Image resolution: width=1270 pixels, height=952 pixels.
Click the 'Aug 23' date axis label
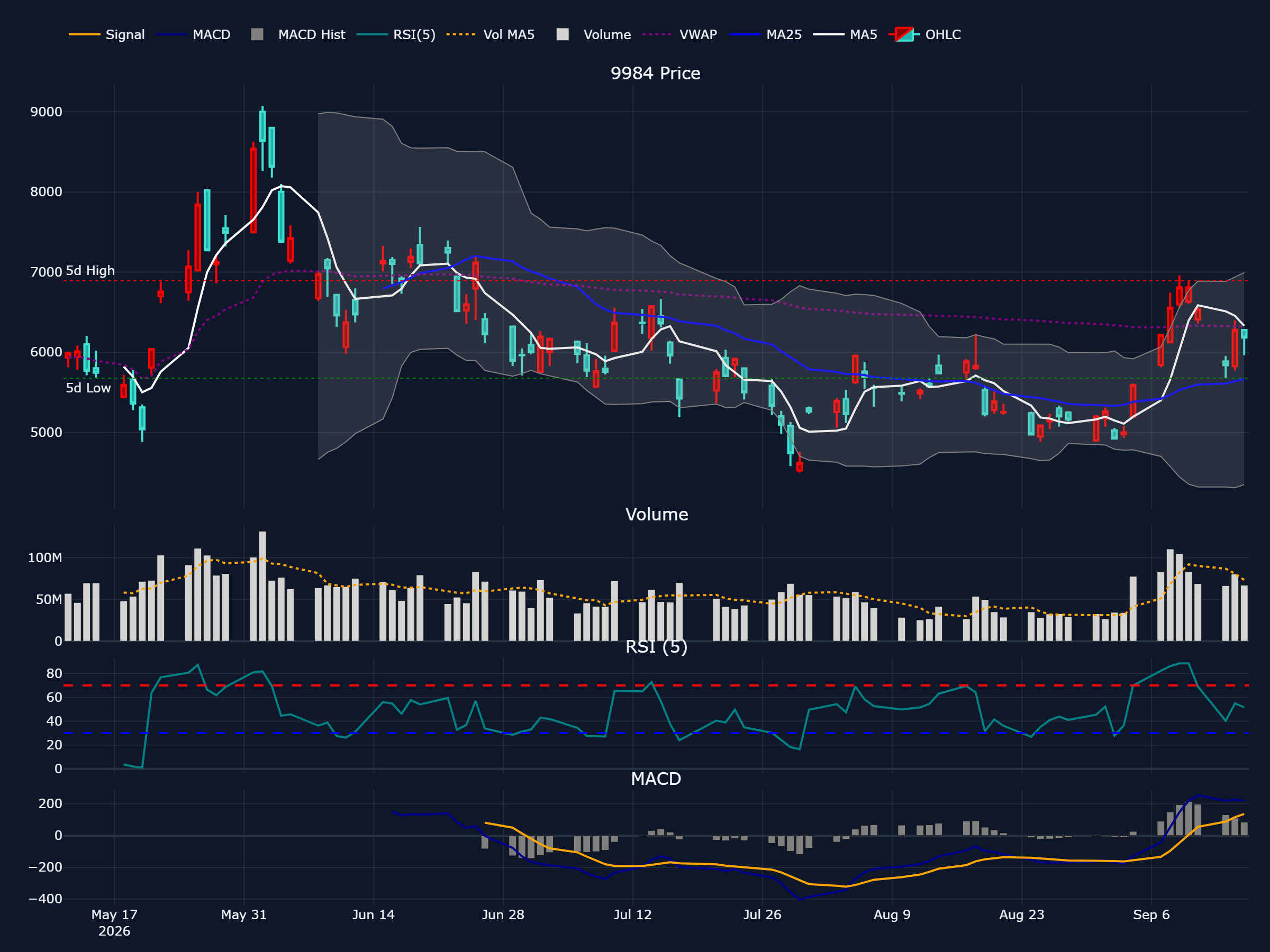coord(1022,914)
